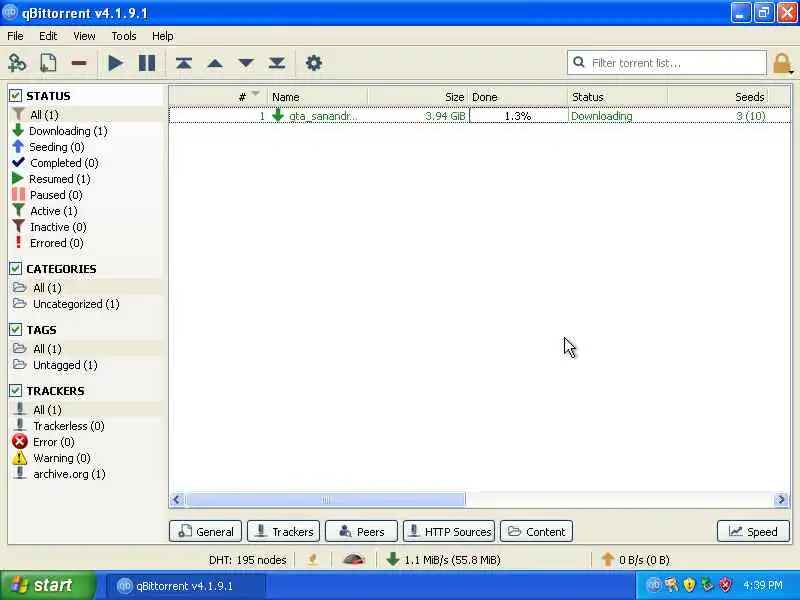Open the File menu

click(15, 36)
